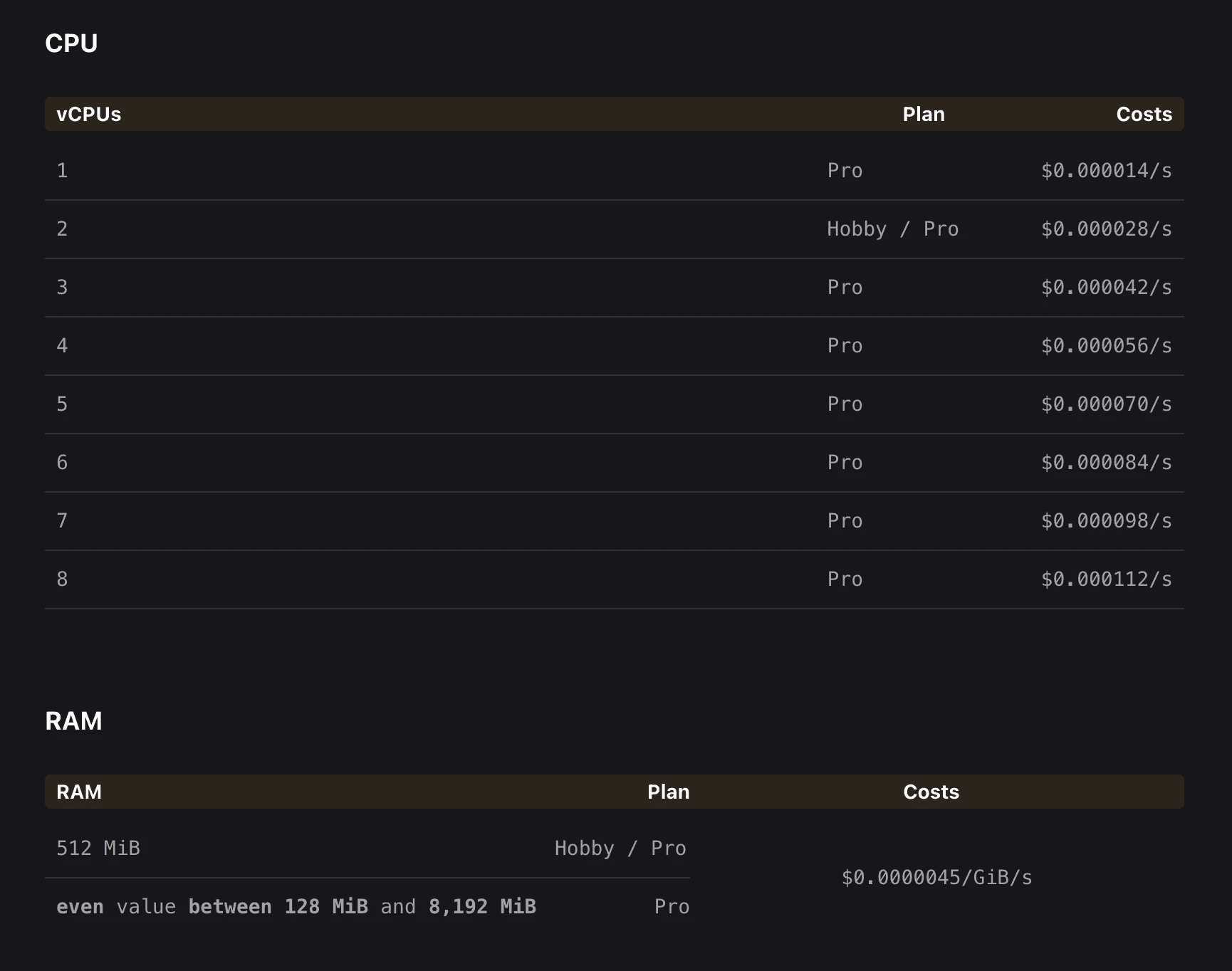Click the Pro plan in the 1 vCPU row
Screen dimensions: 1232x971
(845, 171)
